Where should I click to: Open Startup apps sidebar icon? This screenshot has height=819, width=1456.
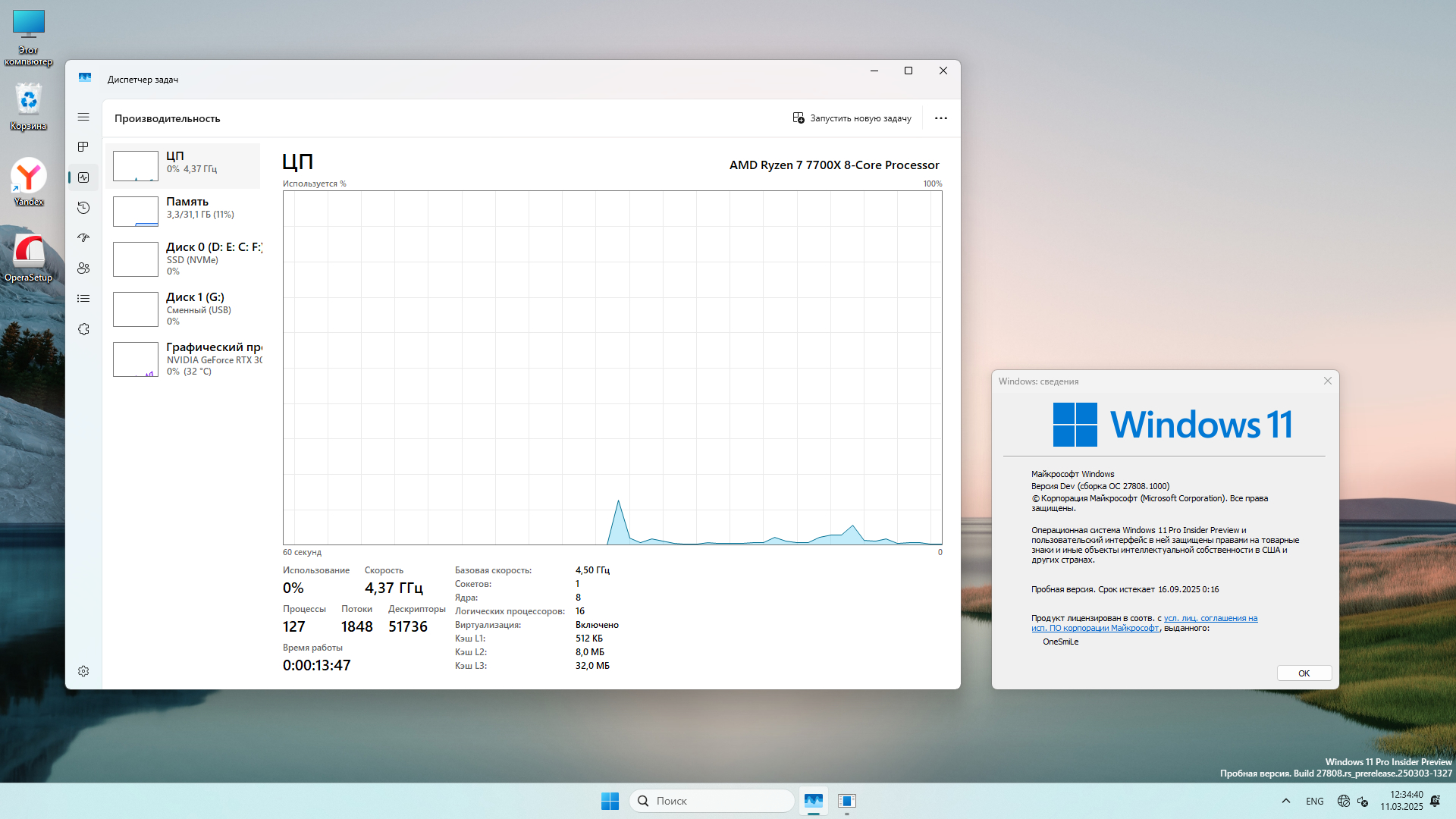pos(83,238)
